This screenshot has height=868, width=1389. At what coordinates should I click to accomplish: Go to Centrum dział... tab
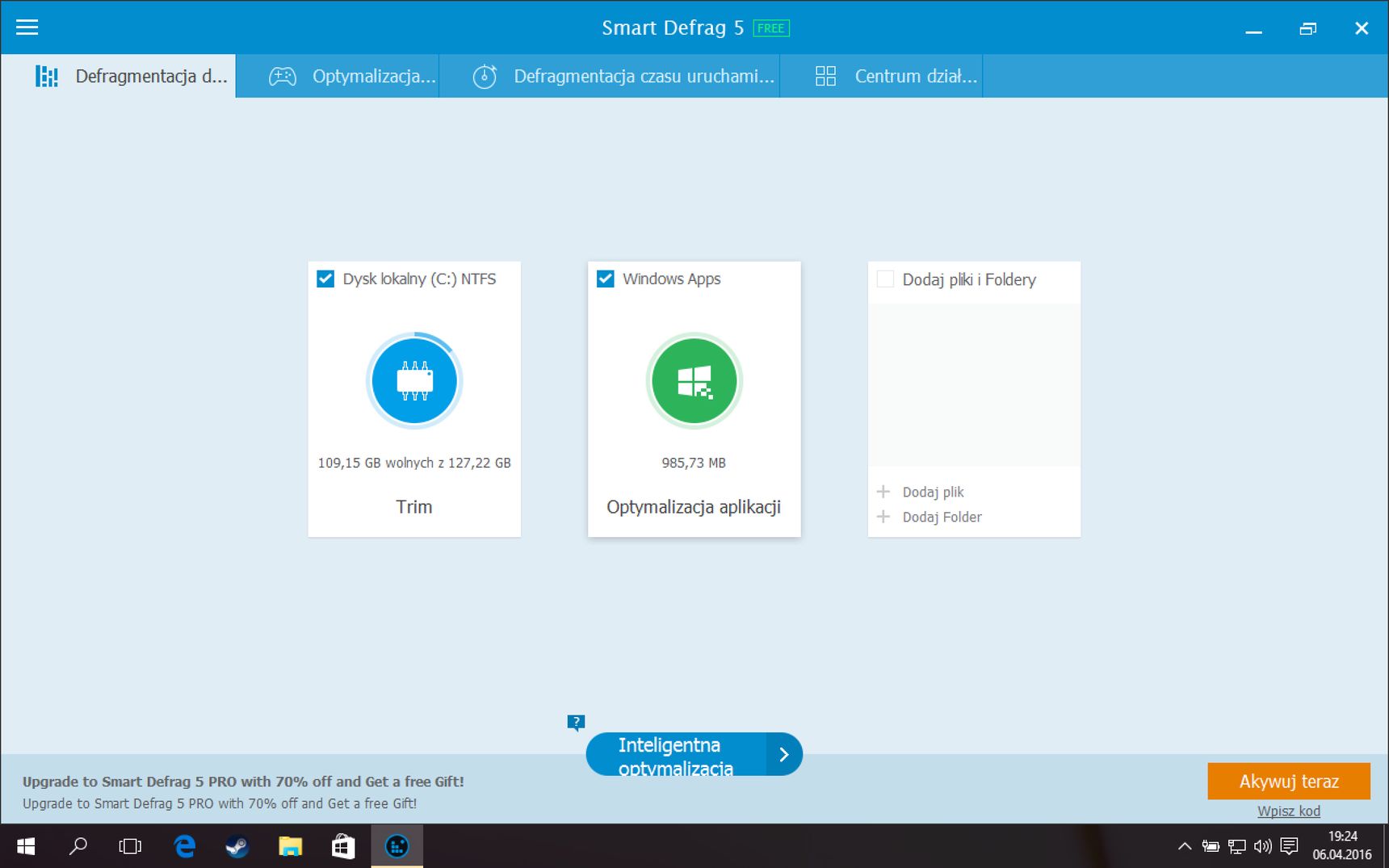pos(882,76)
